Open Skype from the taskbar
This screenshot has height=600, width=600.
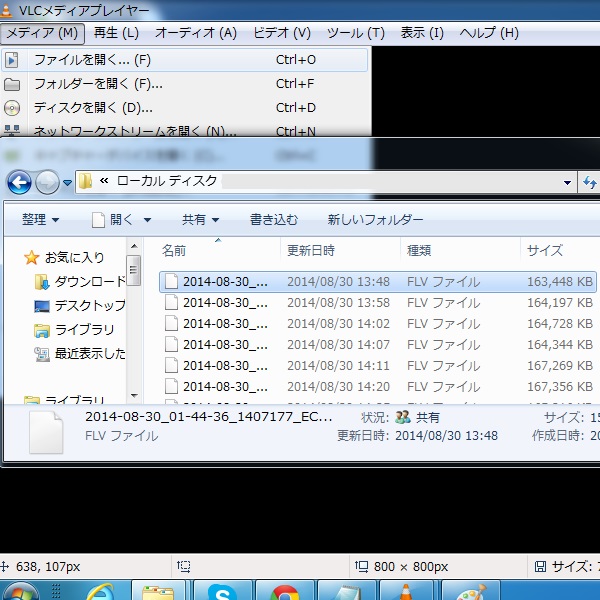click(x=222, y=590)
